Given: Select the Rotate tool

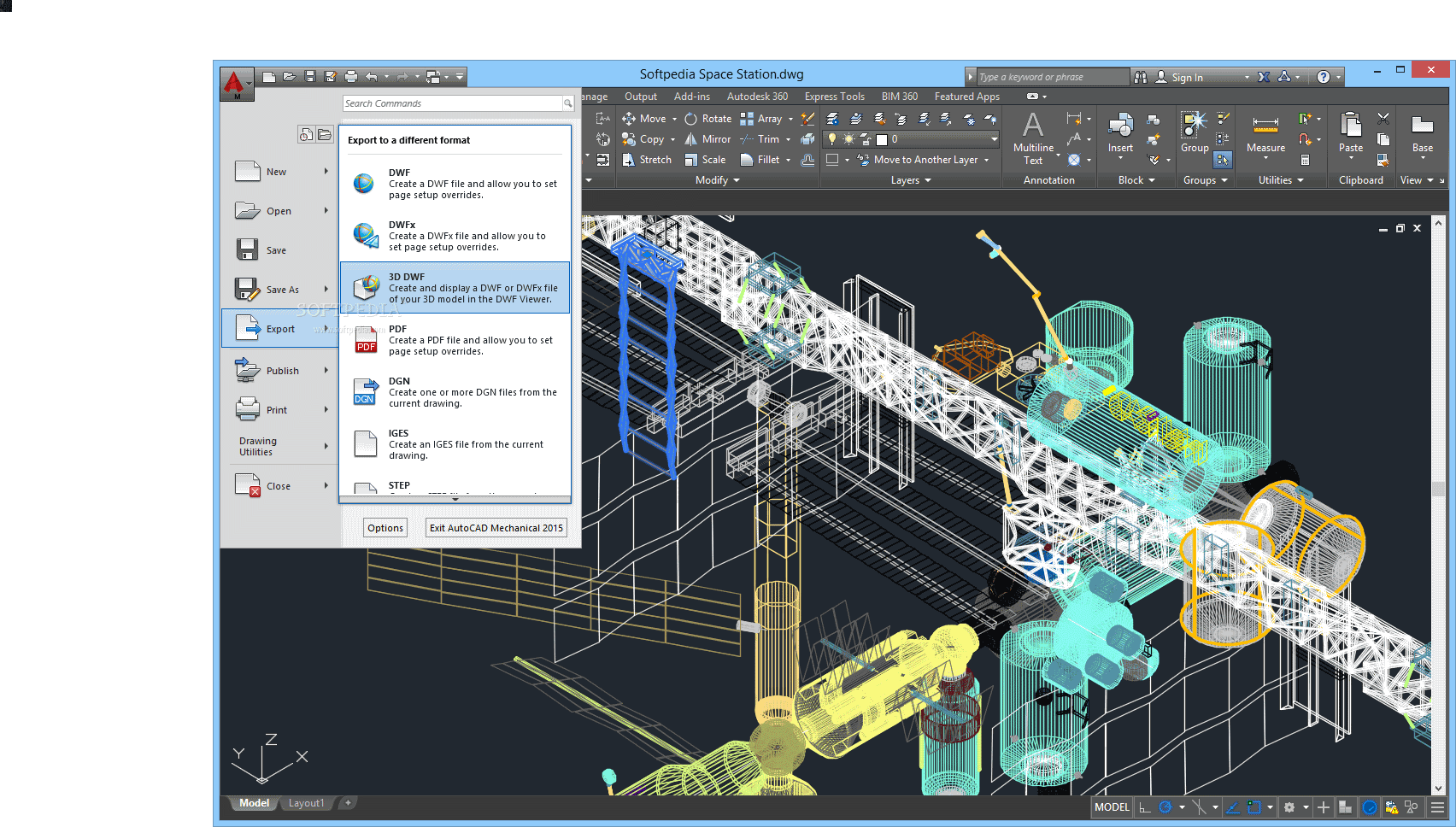Looking at the screenshot, I should pos(708,119).
